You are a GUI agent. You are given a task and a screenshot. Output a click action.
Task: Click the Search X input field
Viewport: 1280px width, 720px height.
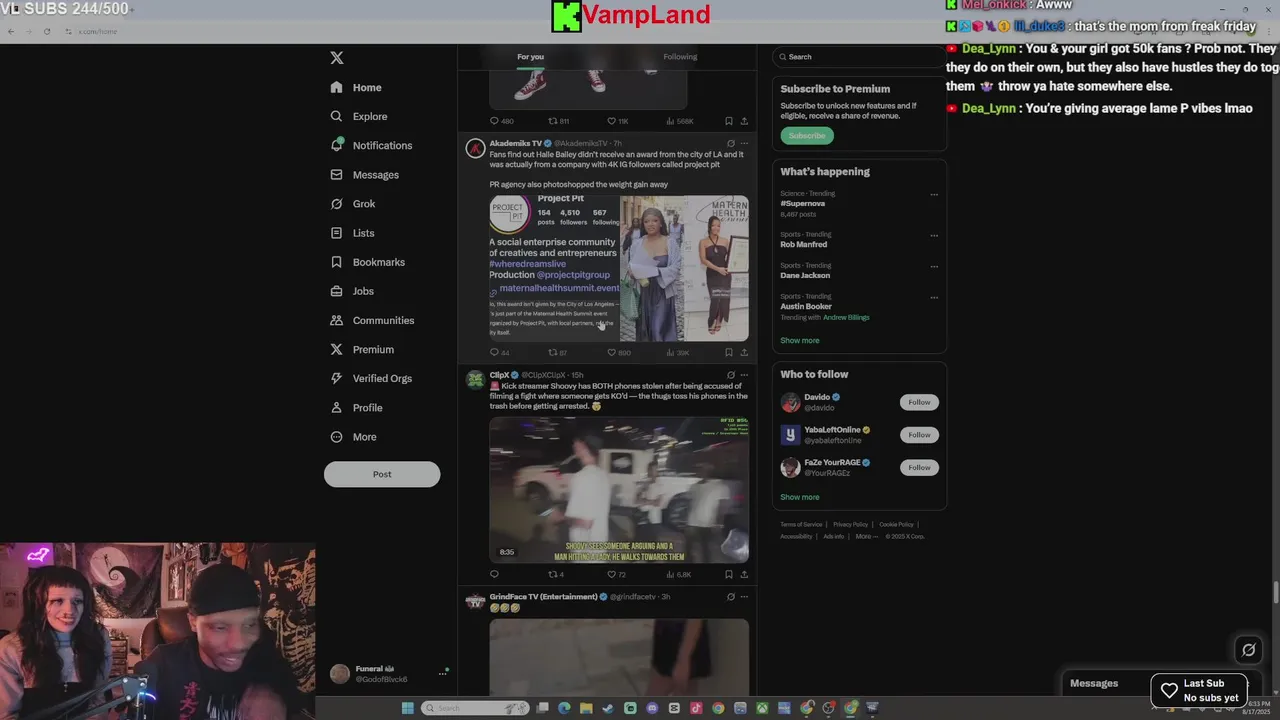click(860, 57)
